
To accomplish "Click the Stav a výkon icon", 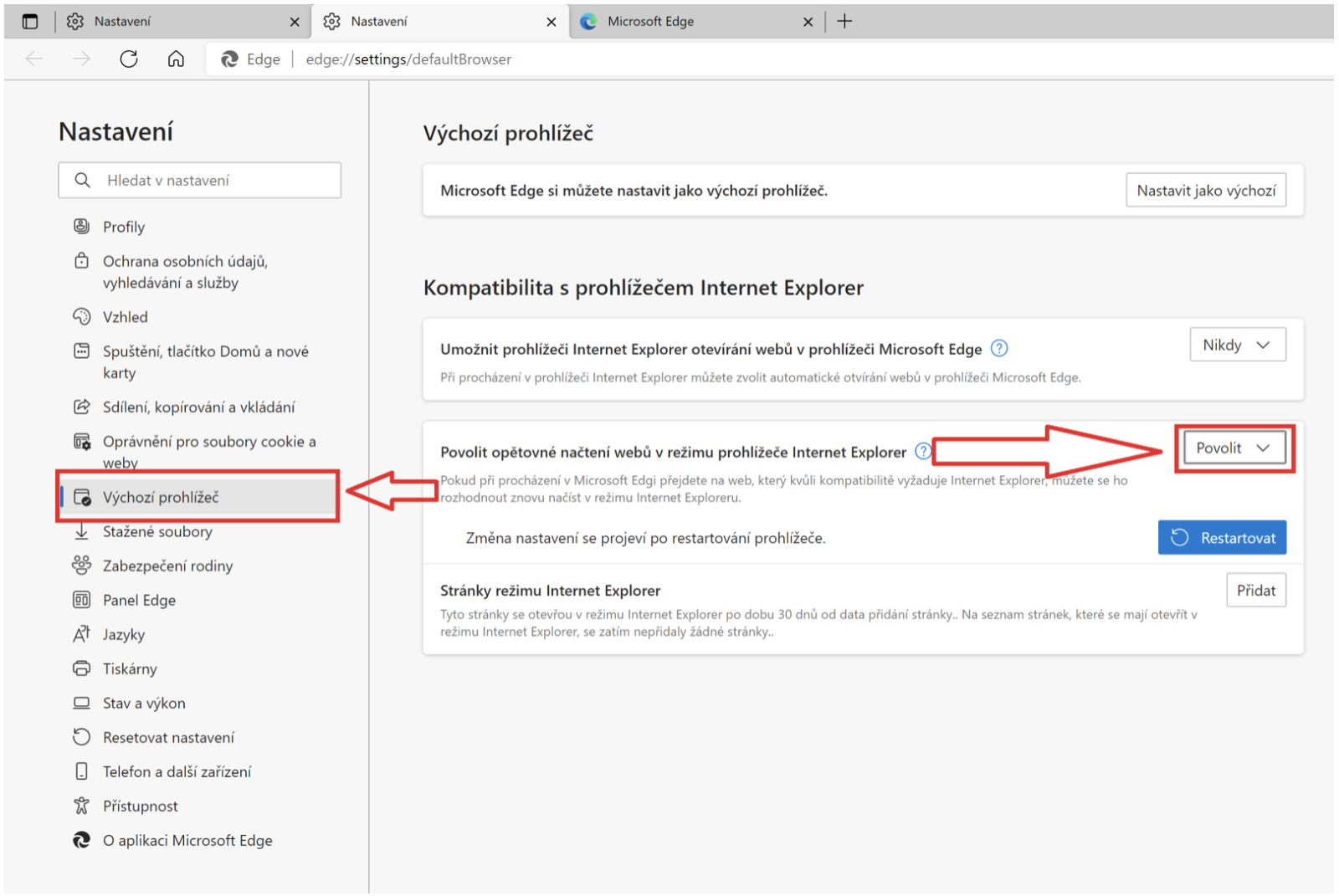I will tap(81, 703).
